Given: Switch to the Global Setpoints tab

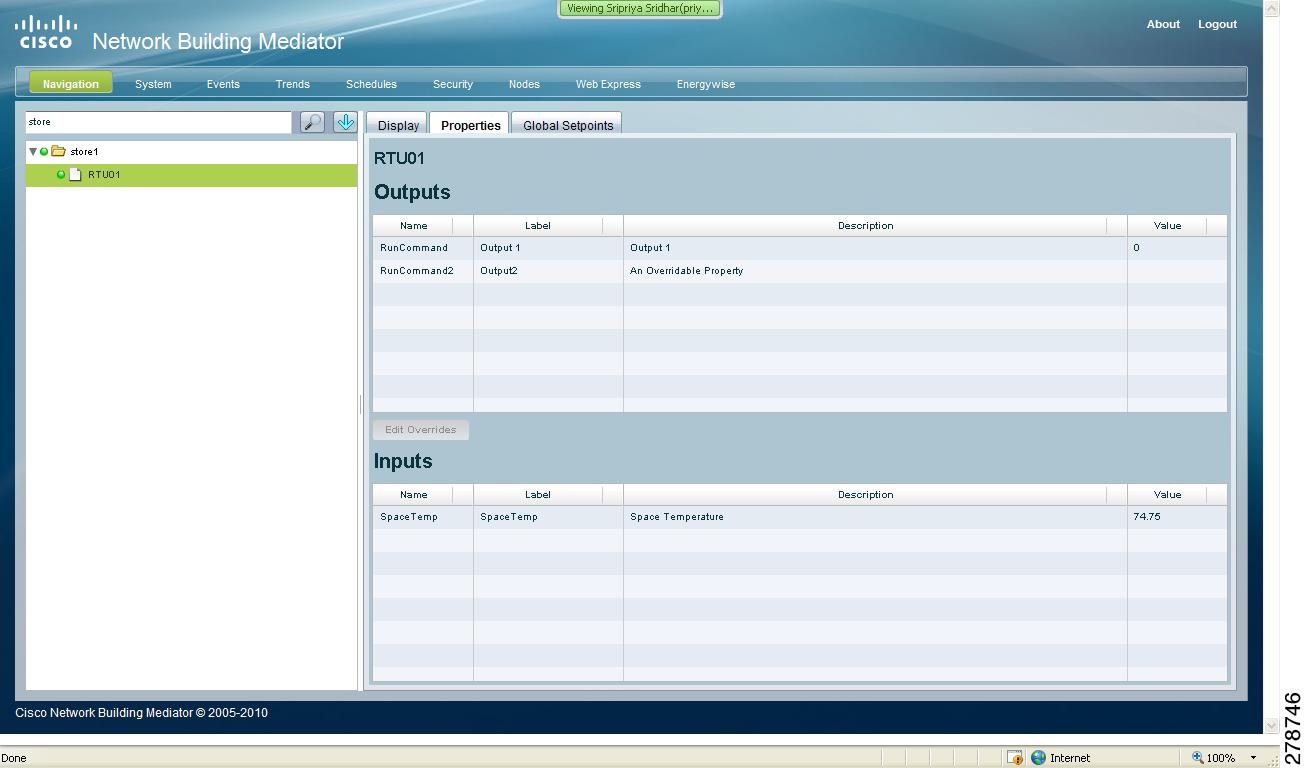Looking at the screenshot, I should pos(567,126).
